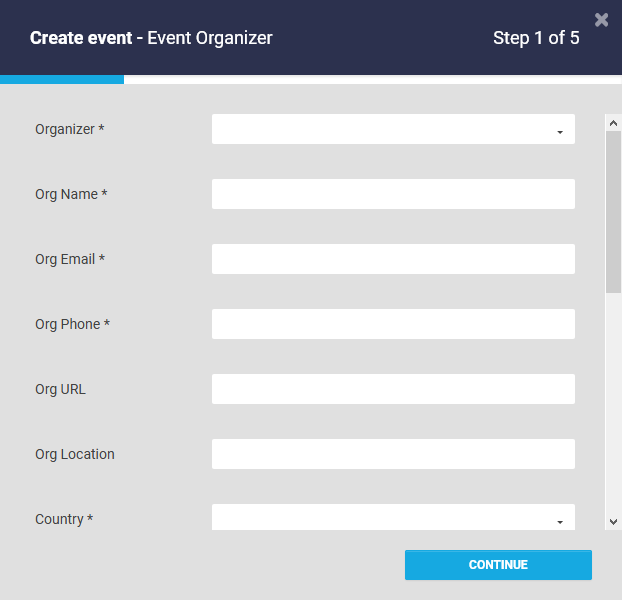Click the "Org Name *" label

coord(71,194)
